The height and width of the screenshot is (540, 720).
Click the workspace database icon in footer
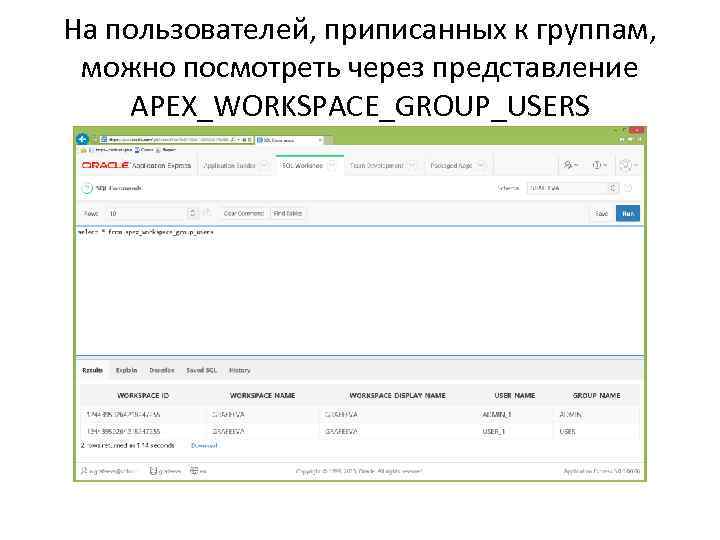[154, 471]
